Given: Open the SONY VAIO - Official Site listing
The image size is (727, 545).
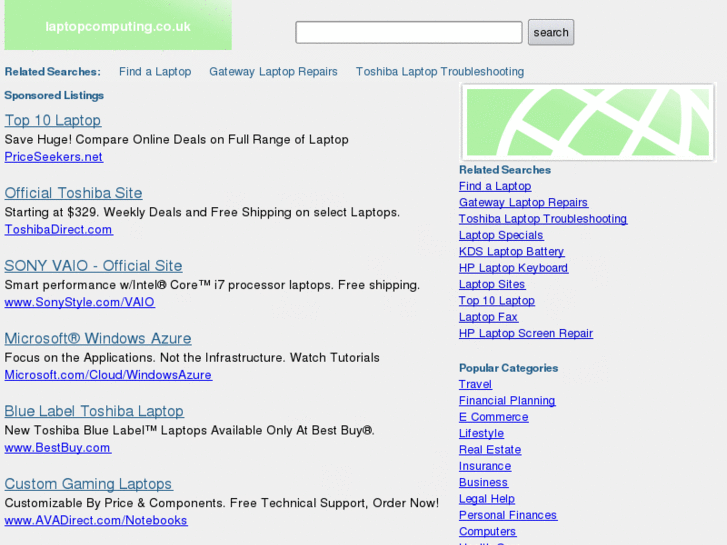Looking at the screenshot, I should click(93, 266).
